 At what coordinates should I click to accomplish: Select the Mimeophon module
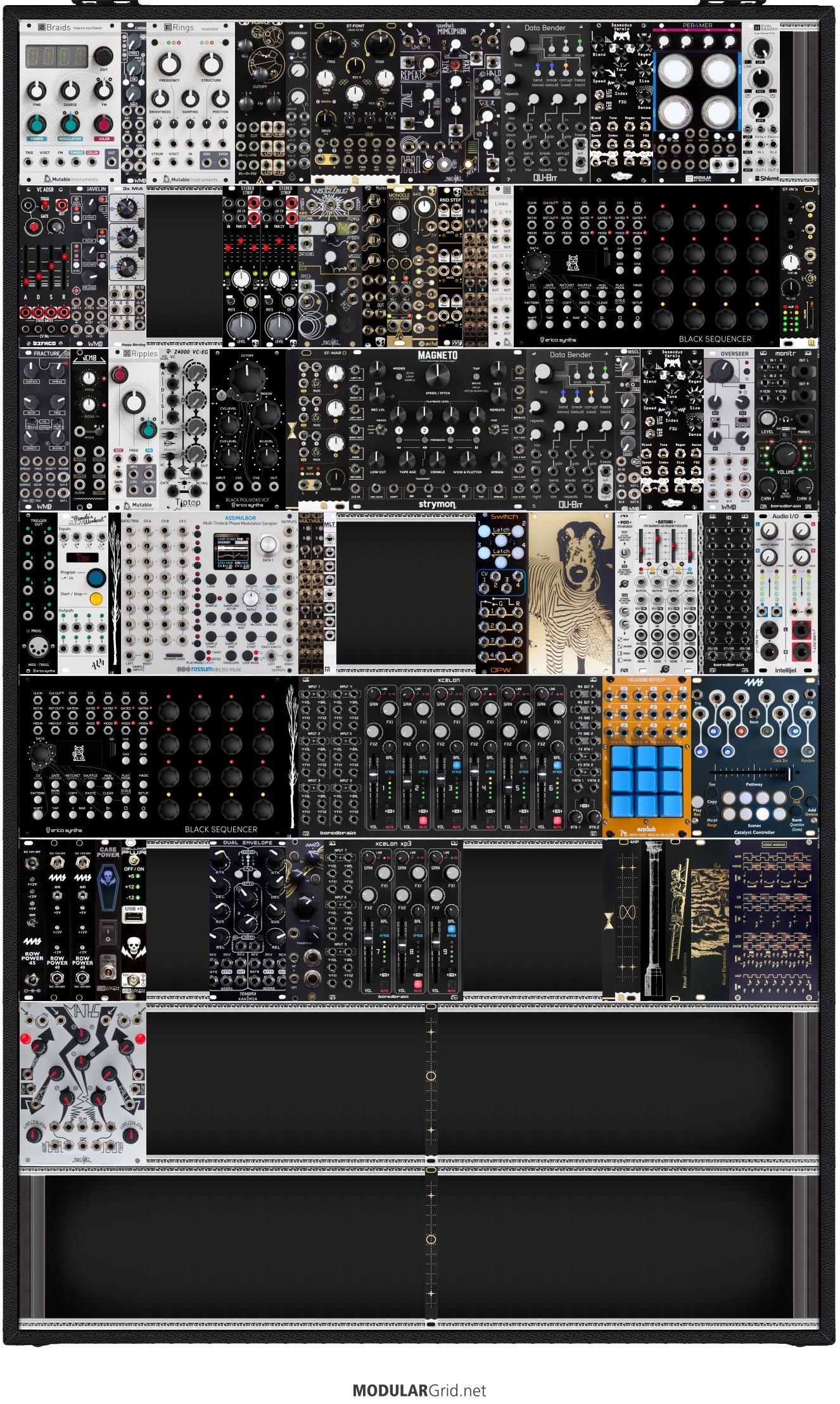(x=450, y=103)
